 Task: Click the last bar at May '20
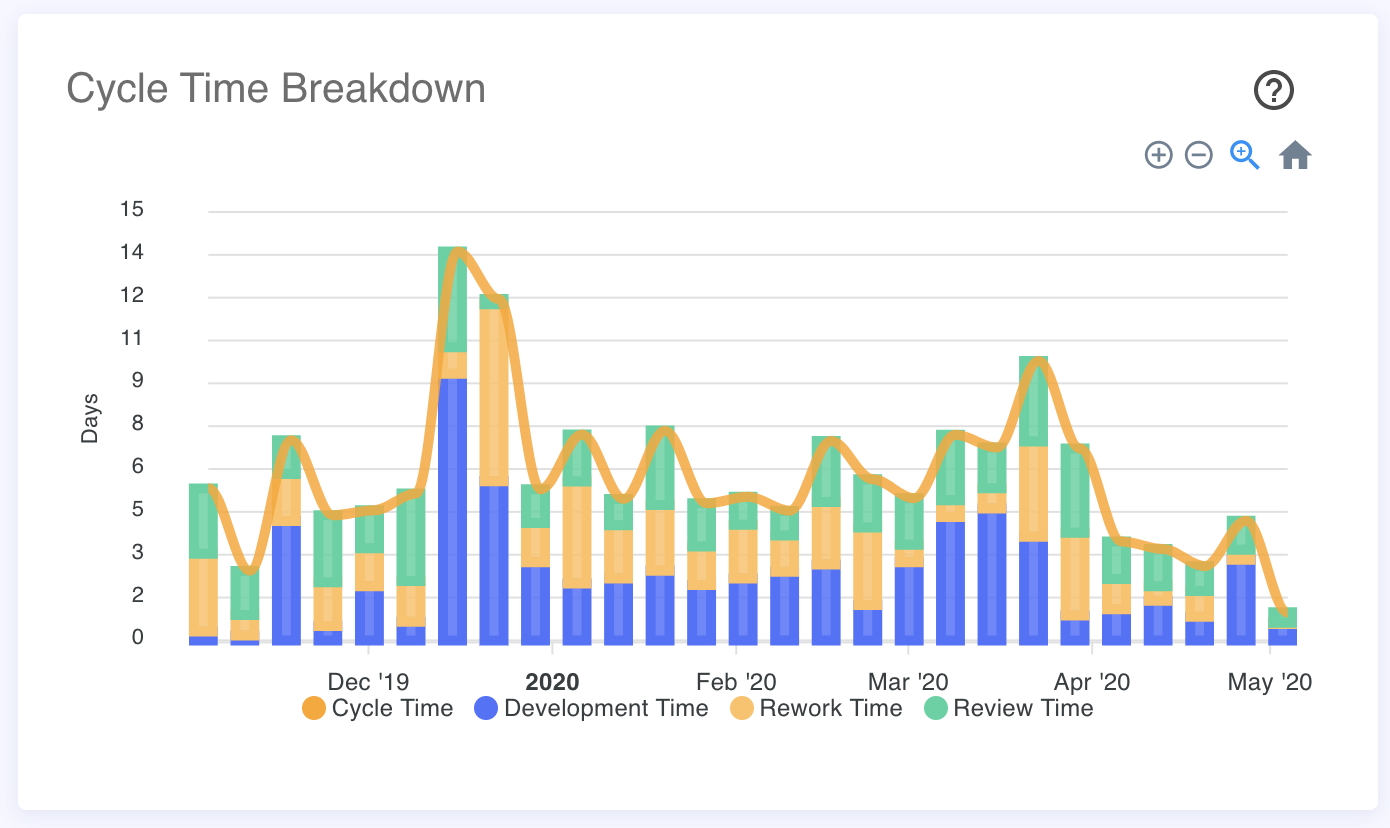pos(1283,625)
